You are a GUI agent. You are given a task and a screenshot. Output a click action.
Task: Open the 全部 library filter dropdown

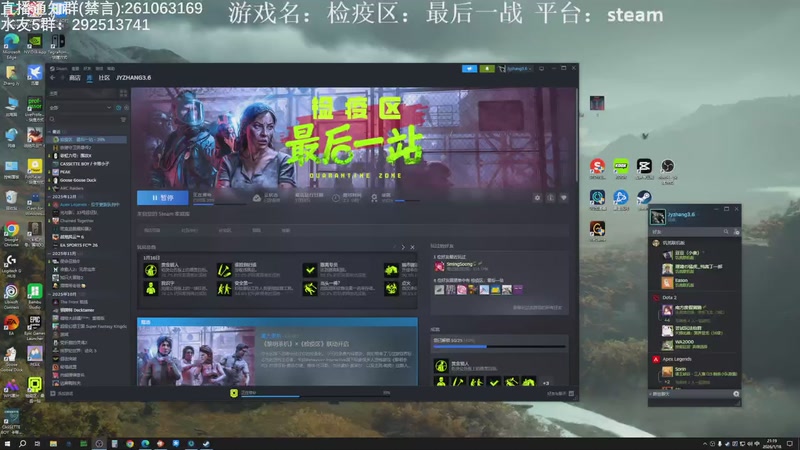(x=80, y=108)
